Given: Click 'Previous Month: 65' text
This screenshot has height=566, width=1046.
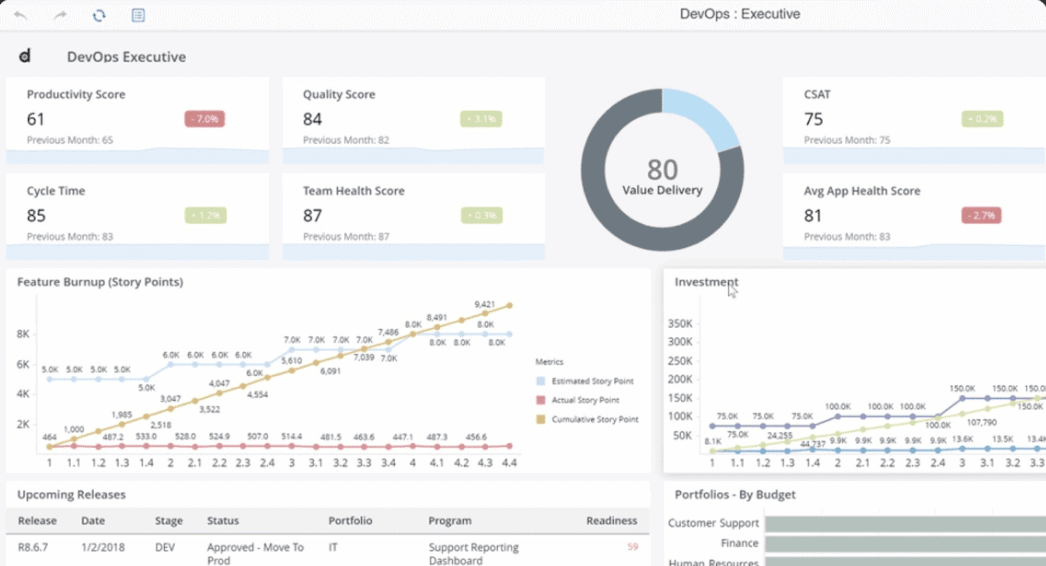Looking at the screenshot, I should pyautogui.click(x=70, y=140).
